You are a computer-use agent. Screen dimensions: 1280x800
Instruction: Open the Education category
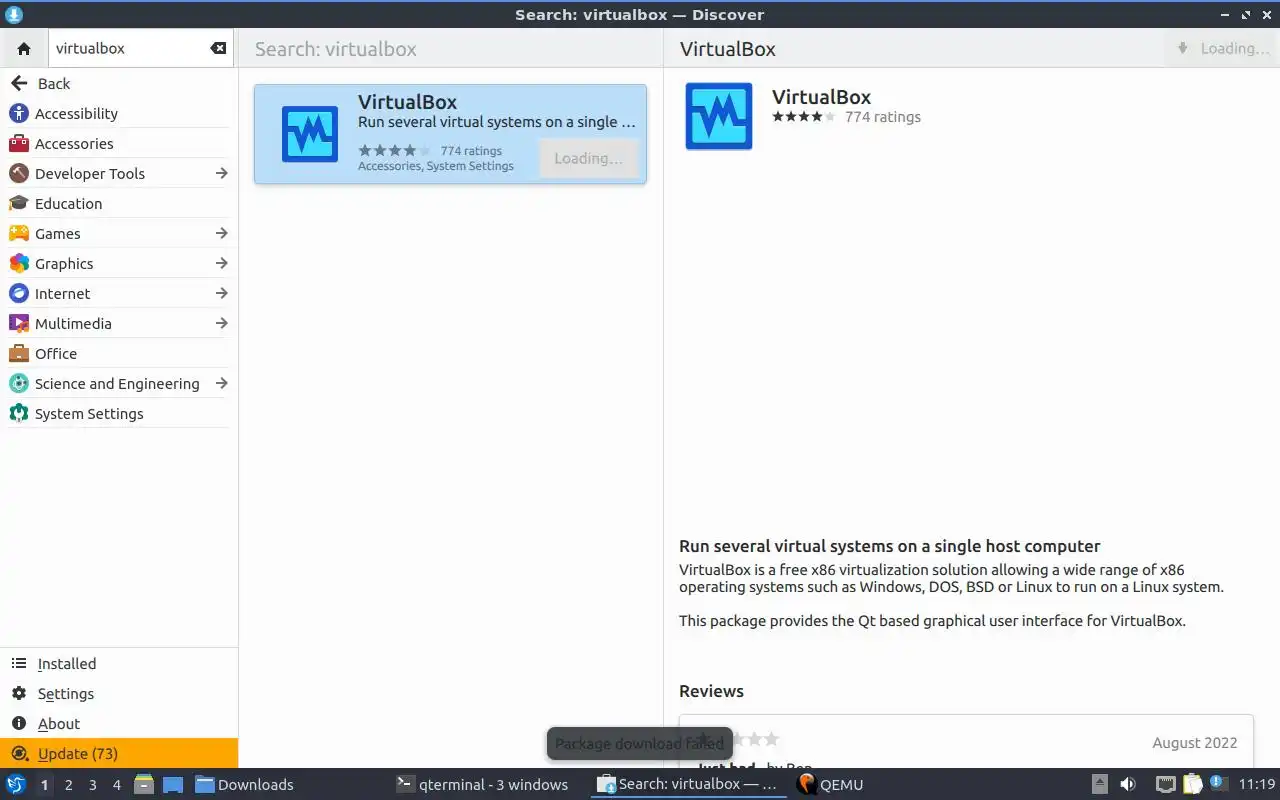pyautogui.click(x=119, y=203)
